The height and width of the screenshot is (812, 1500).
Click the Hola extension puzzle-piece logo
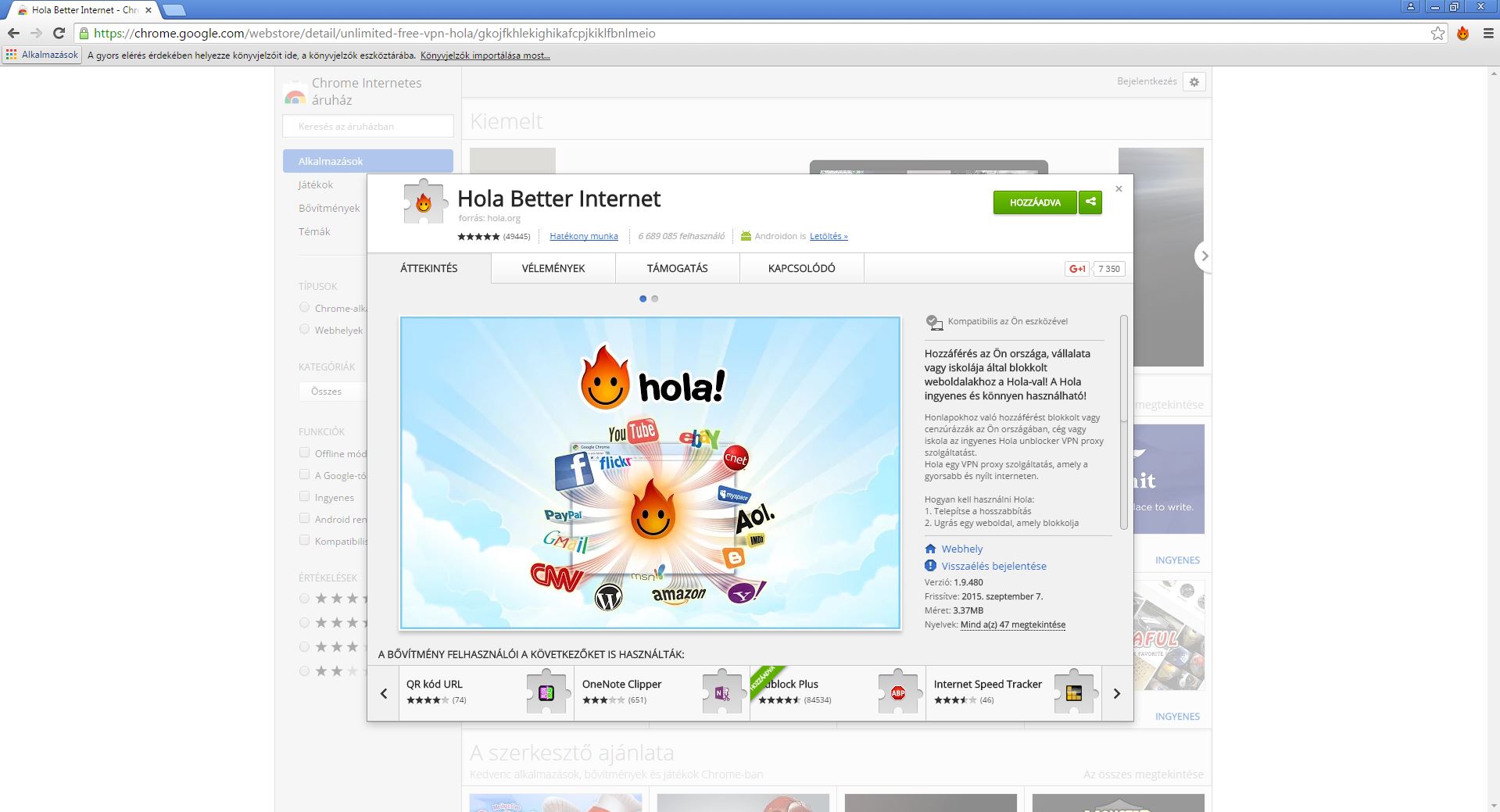point(424,202)
